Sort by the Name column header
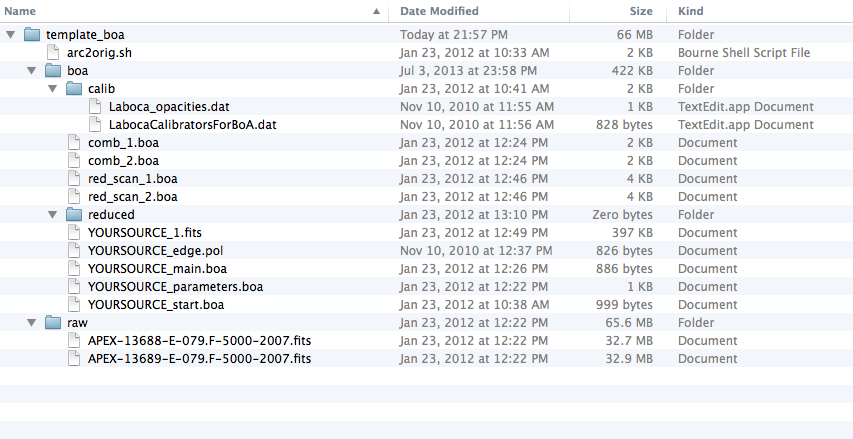This screenshot has height=439, width=853. (194, 11)
